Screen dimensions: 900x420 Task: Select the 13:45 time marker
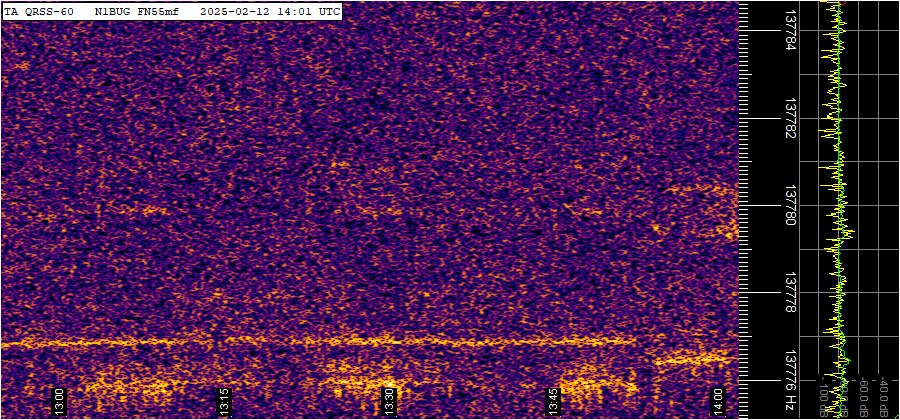click(554, 403)
